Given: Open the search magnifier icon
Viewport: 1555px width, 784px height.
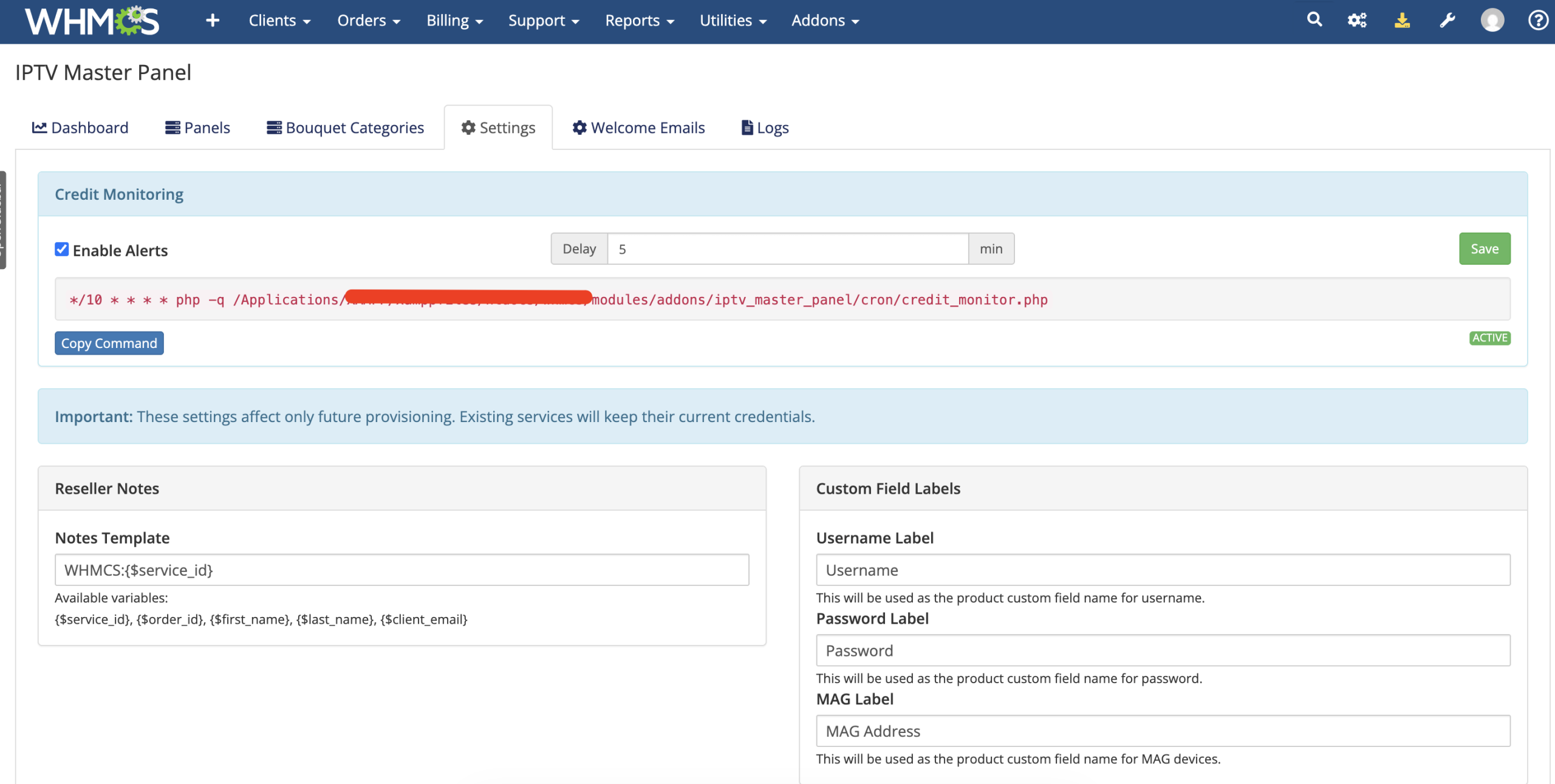Looking at the screenshot, I should pyautogui.click(x=1314, y=20).
